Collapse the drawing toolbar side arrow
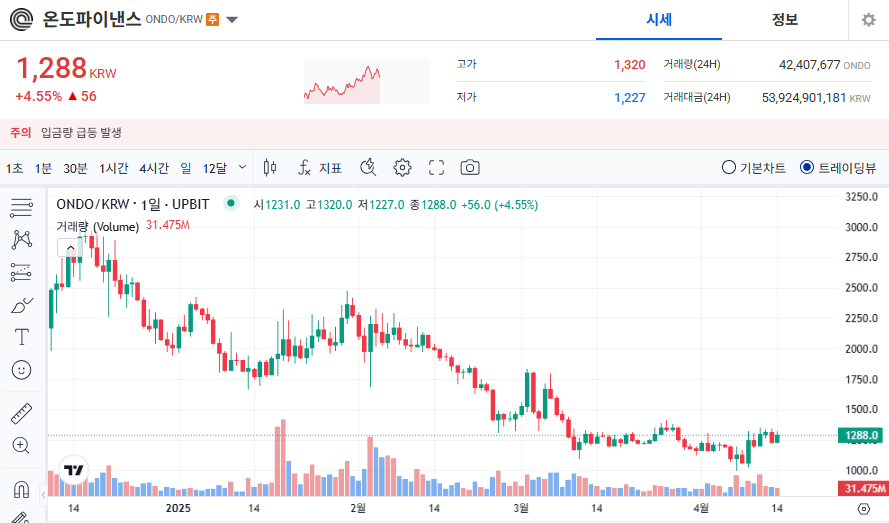 (x=44, y=495)
